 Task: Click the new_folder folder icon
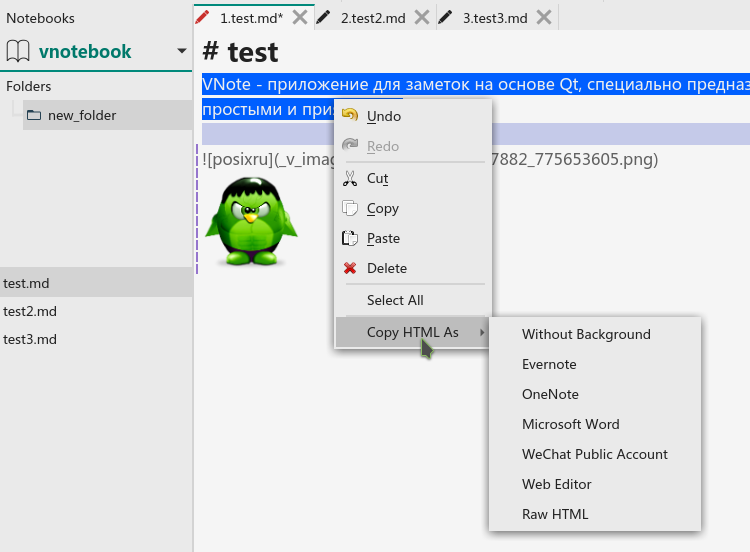point(34,115)
